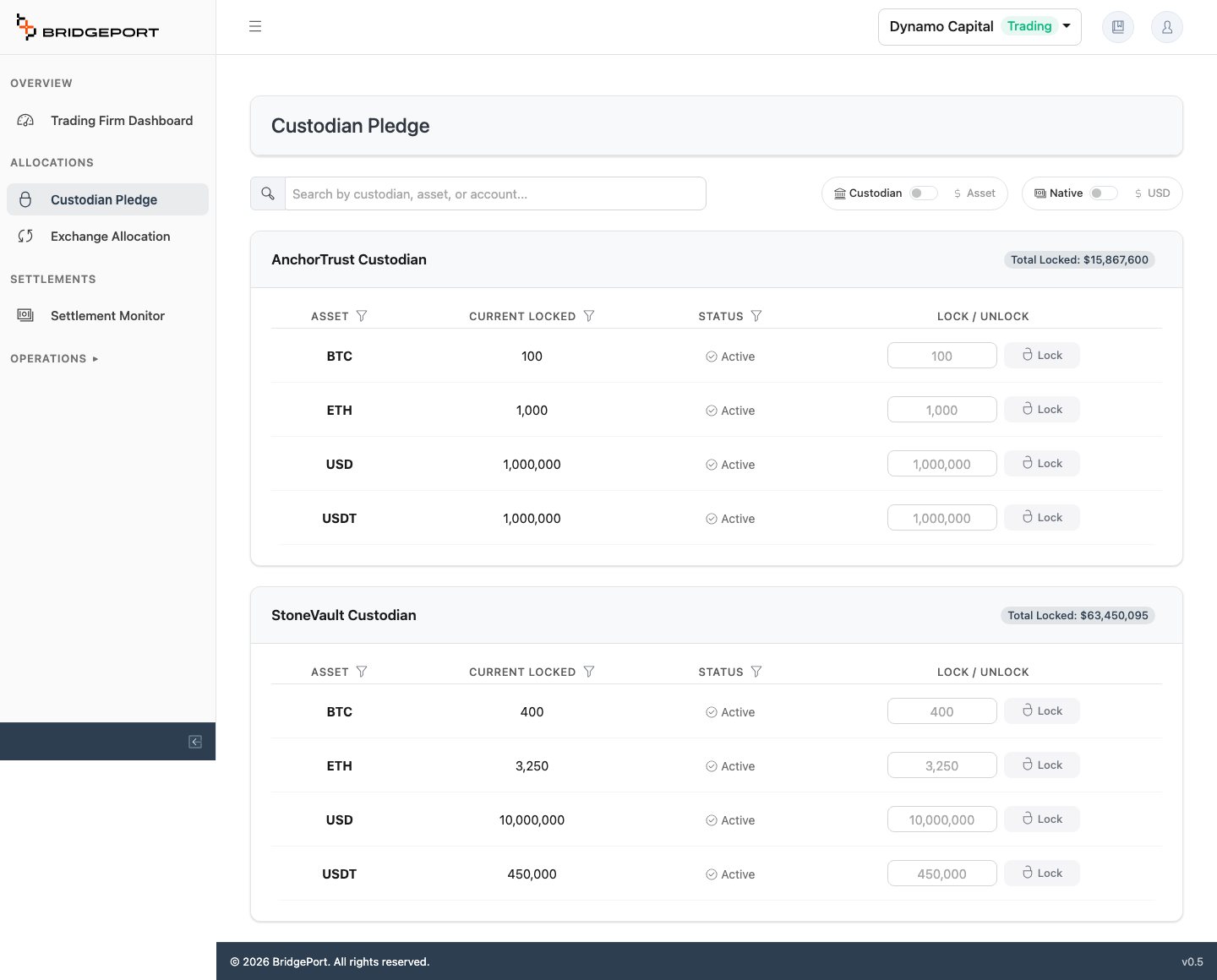The height and width of the screenshot is (980, 1217).
Task: Collapse sidebar using the arrow icon
Action: click(x=195, y=742)
